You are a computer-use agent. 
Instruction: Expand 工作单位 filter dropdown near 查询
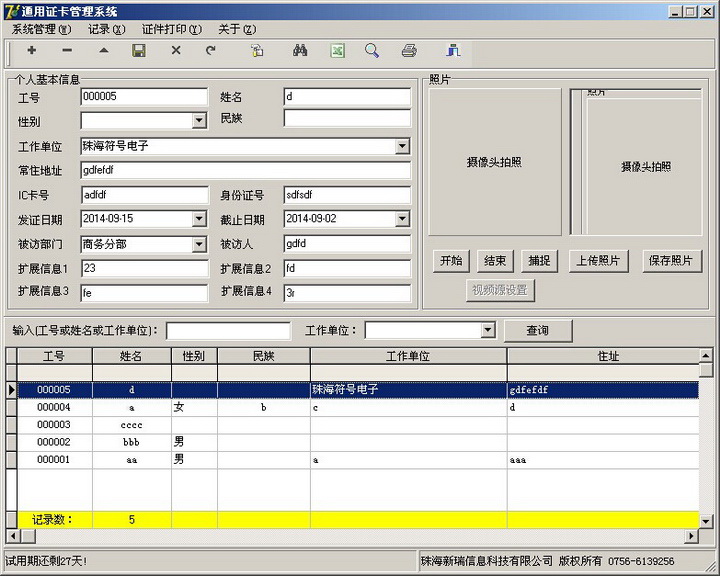(488, 330)
